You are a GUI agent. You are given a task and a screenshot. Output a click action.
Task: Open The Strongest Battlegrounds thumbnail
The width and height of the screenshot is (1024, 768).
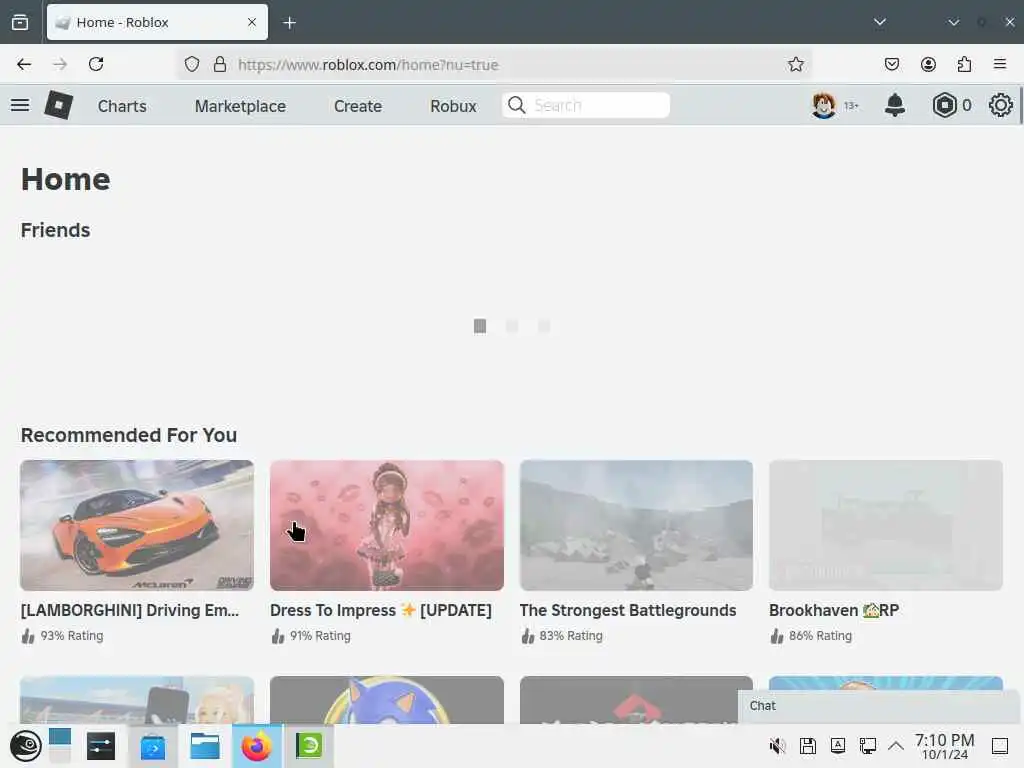(x=636, y=525)
